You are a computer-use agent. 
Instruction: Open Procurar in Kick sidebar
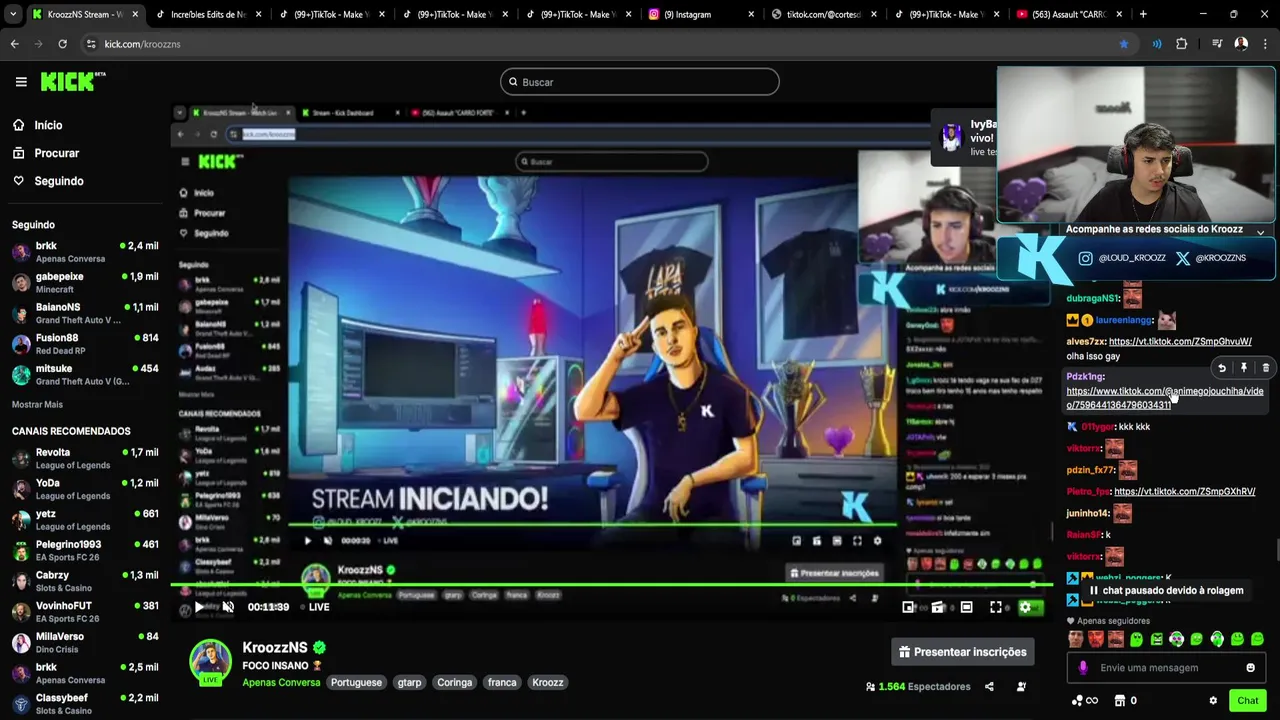(56, 153)
